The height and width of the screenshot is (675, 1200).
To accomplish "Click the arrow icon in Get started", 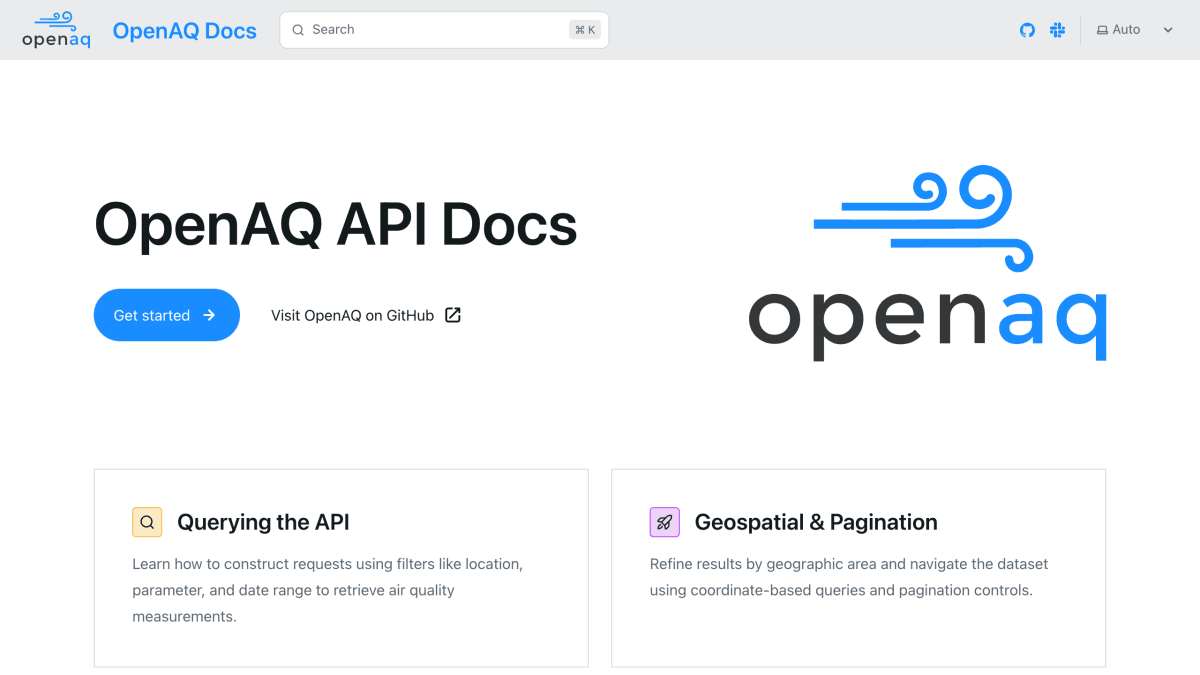I will 209,315.
